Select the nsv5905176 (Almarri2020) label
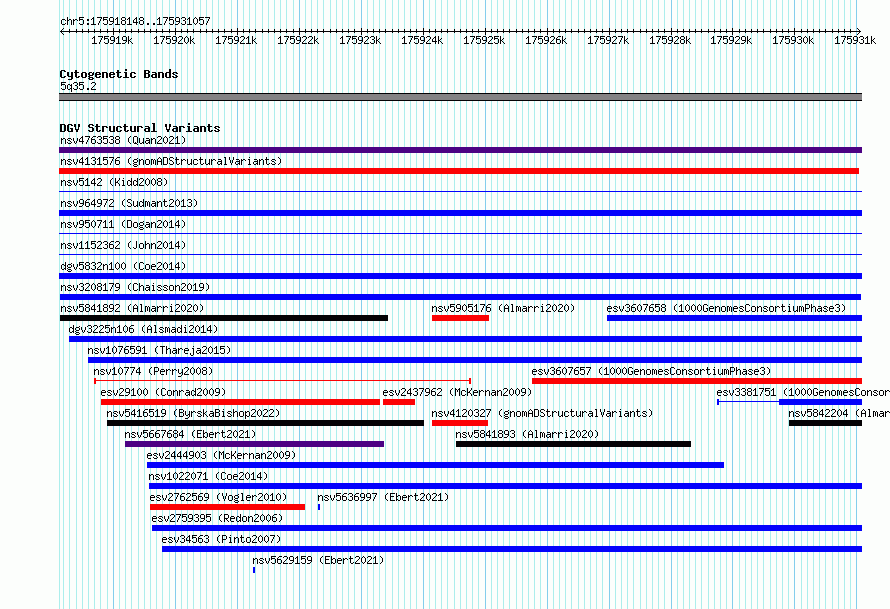 coord(503,308)
